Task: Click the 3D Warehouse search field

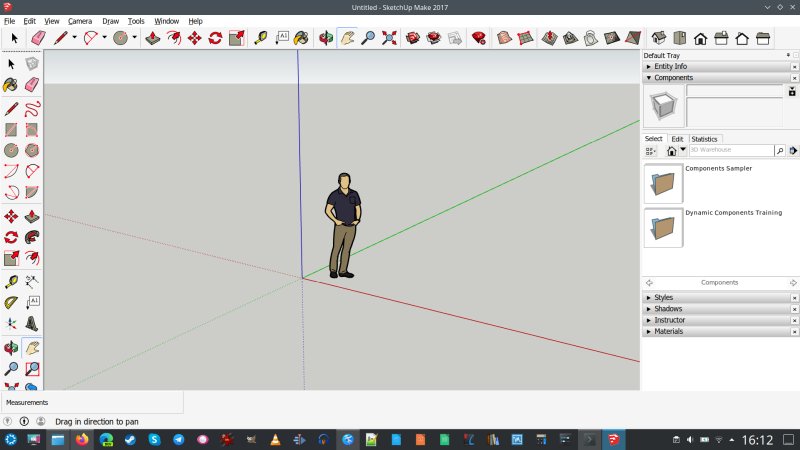Action: (729, 150)
